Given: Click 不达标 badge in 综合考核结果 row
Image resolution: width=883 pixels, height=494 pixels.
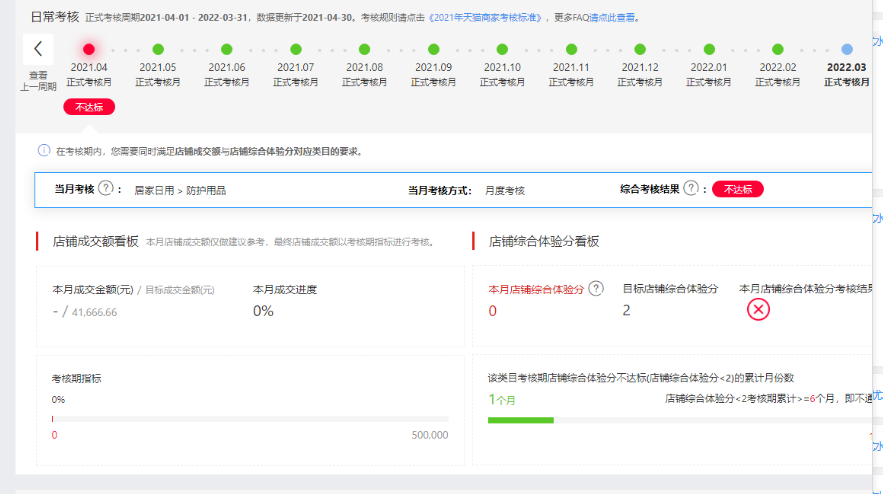Looking at the screenshot, I should (738, 189).
